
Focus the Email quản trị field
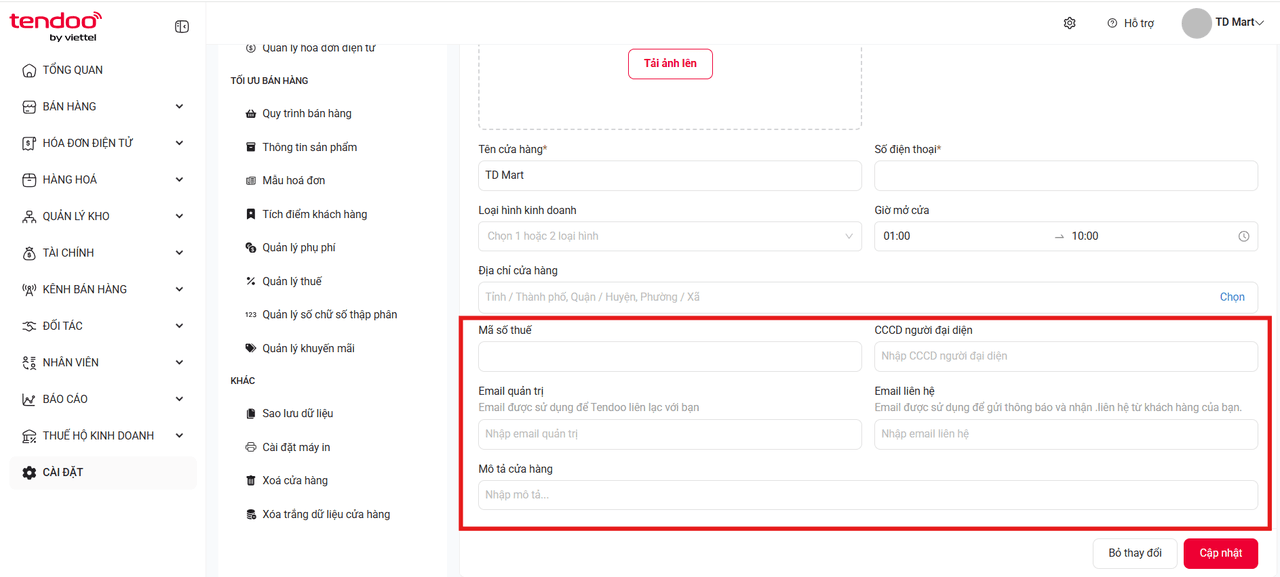670,434
